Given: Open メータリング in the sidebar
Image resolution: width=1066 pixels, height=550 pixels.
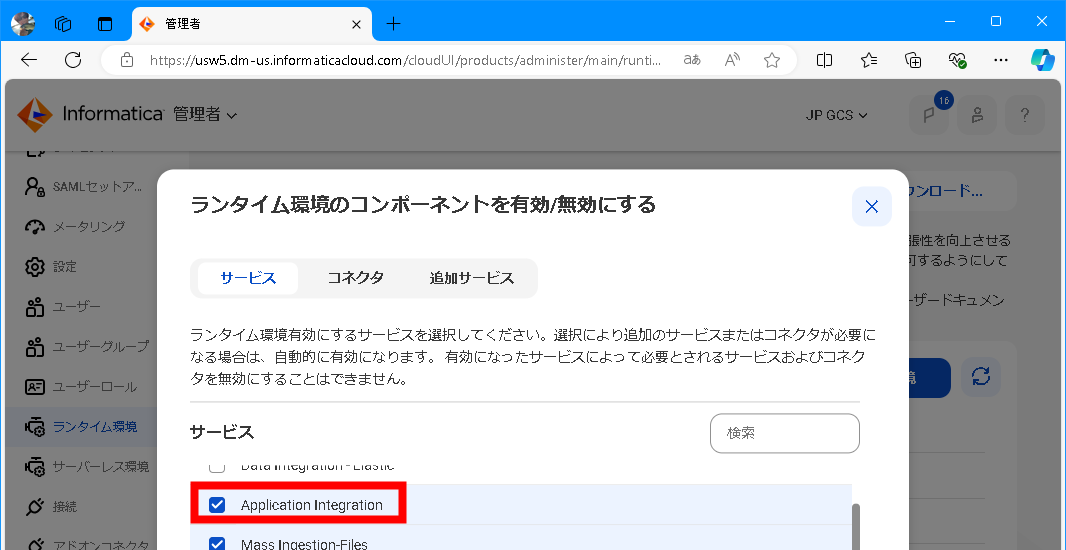Looking at the screenshot, I should tap(75, 226).
